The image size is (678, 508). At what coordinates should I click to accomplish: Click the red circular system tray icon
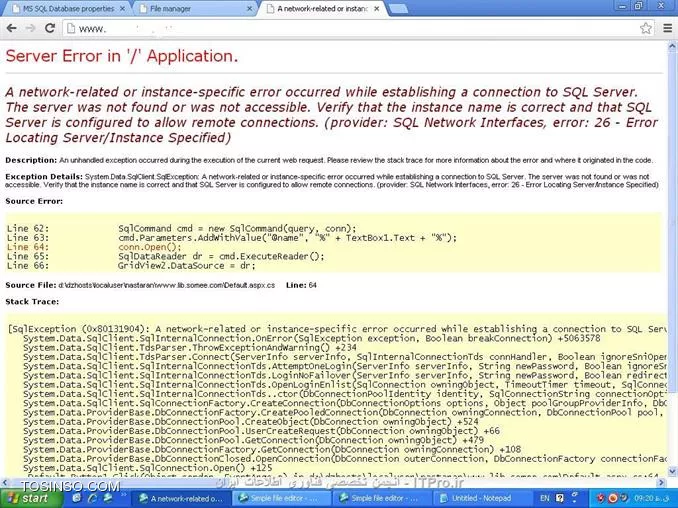(613, 498)
